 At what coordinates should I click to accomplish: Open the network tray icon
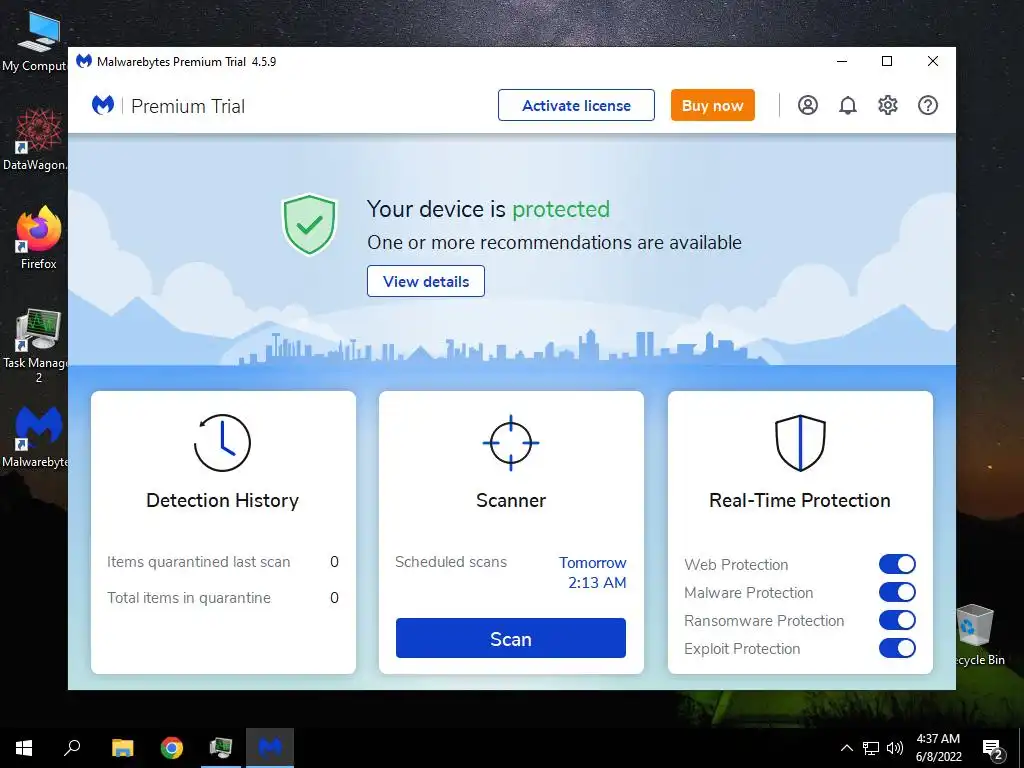[871, 748]
